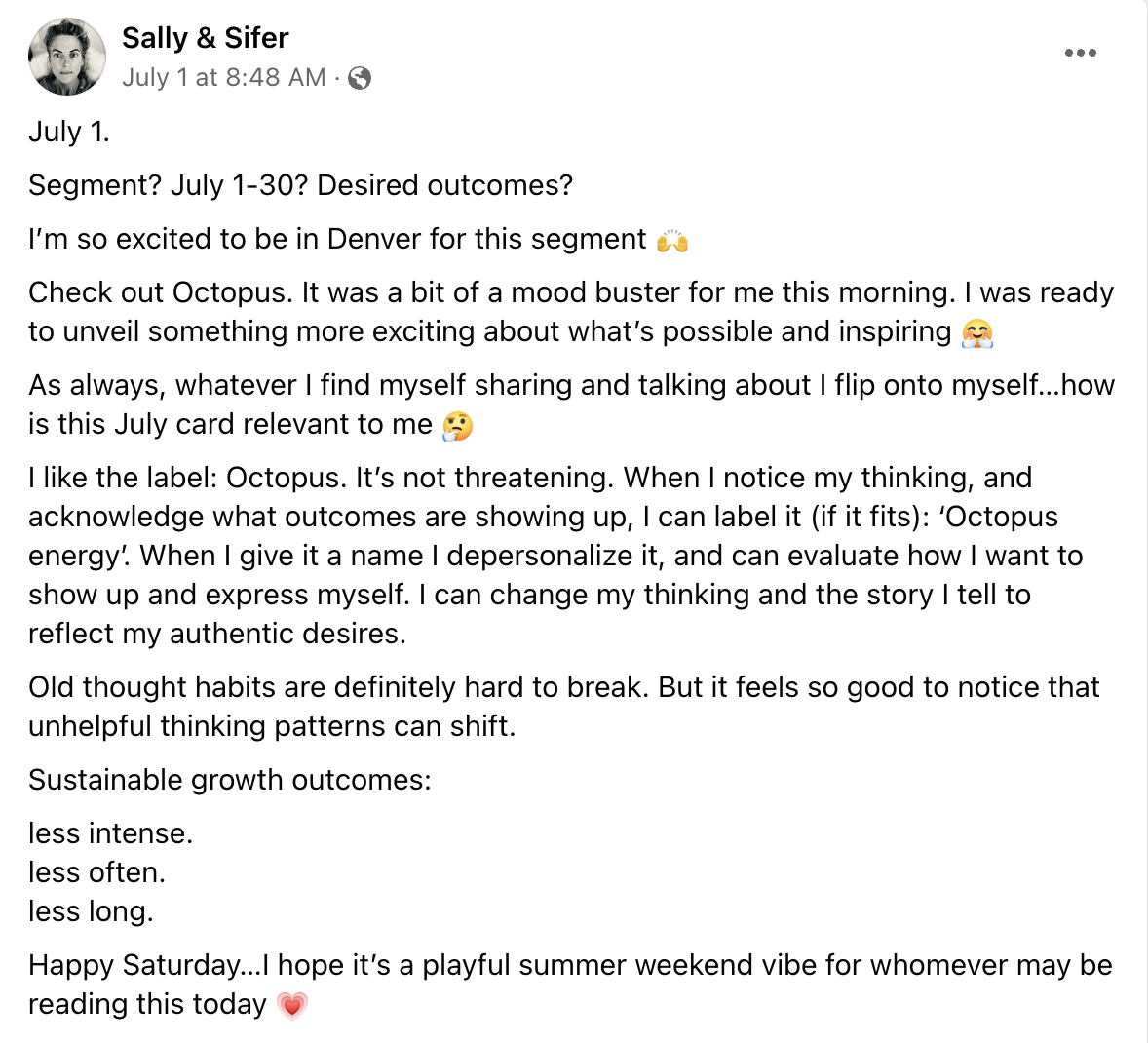Open the Sally & Sifer page name link

(x=205, y=38)
